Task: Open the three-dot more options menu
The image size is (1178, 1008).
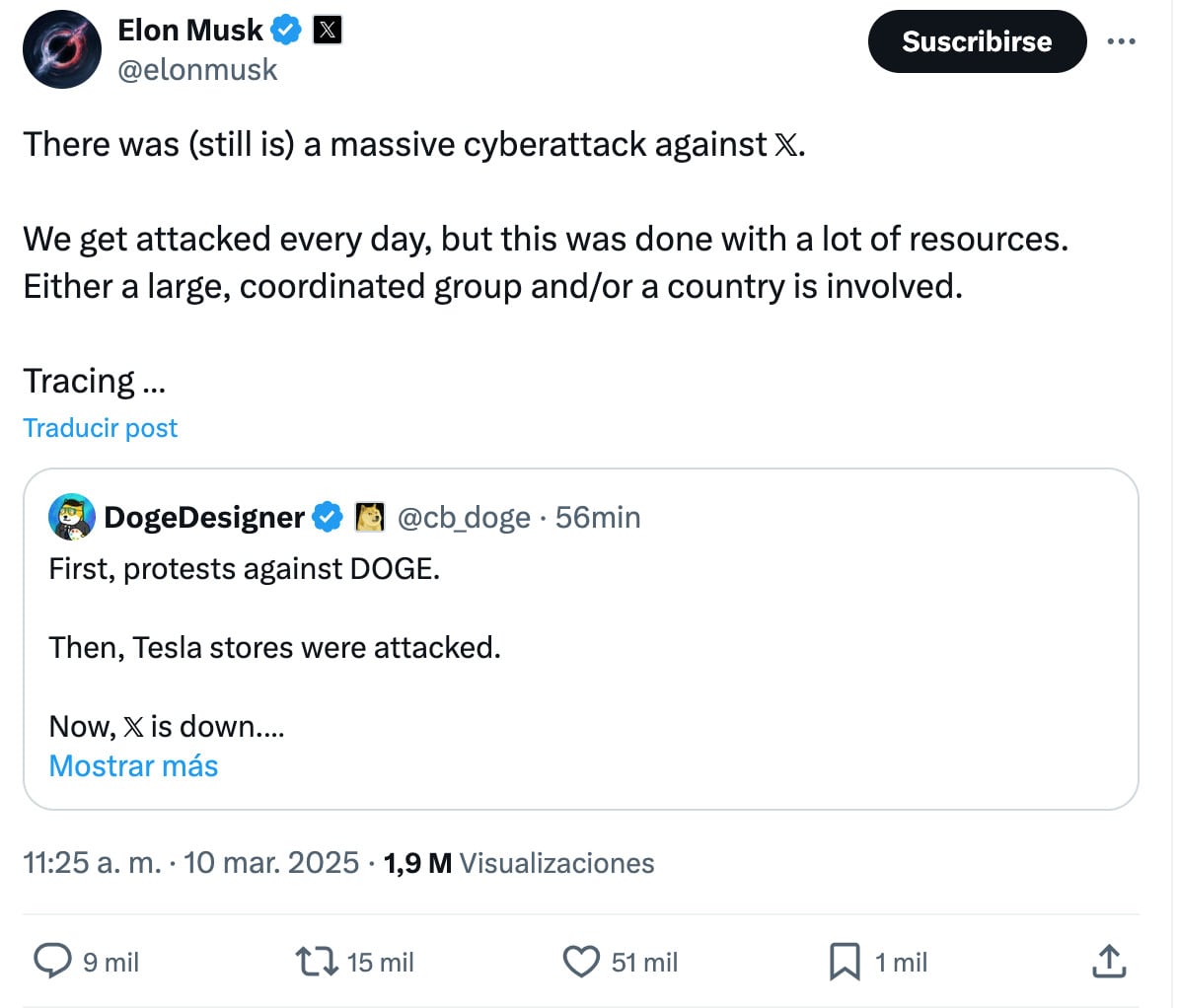Action: (1122, 41)
